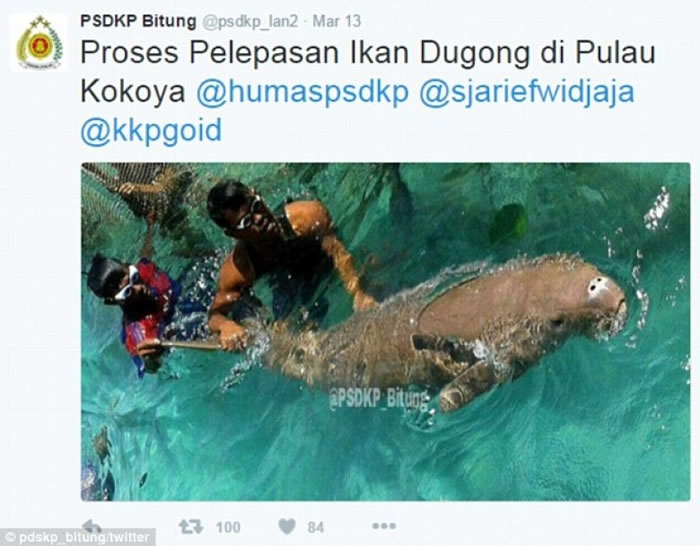View the likes count 84
The height and width of the screenshot is (546, 700).
(x=316, y=527)
